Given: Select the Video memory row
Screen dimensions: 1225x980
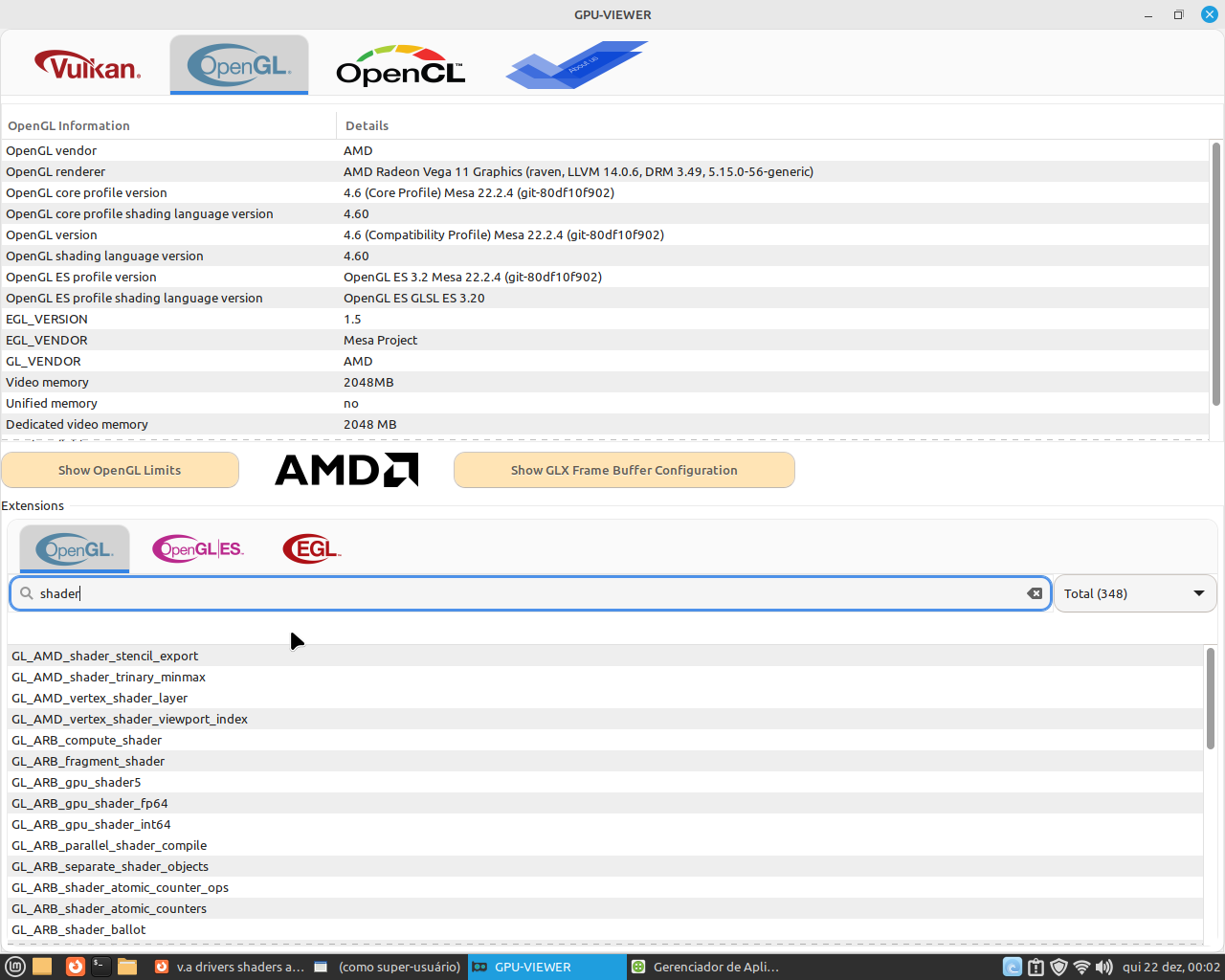Looking at the screenshot, I should pyautogui.click(x=605, y=382).
